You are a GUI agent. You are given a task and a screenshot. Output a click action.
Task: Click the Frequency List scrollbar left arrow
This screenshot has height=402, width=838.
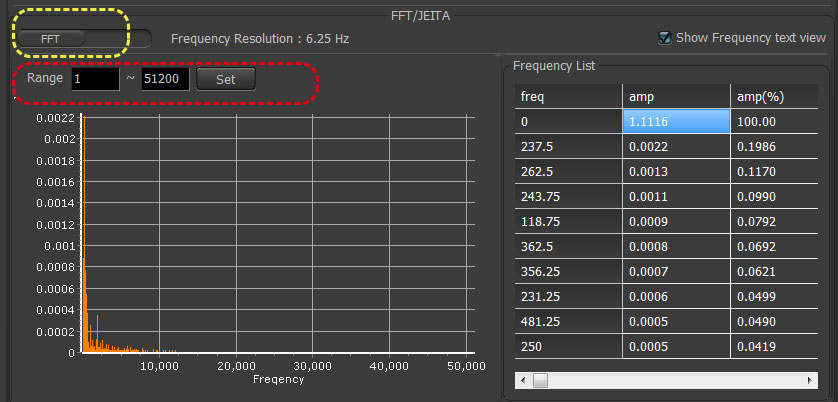point(521,381)
